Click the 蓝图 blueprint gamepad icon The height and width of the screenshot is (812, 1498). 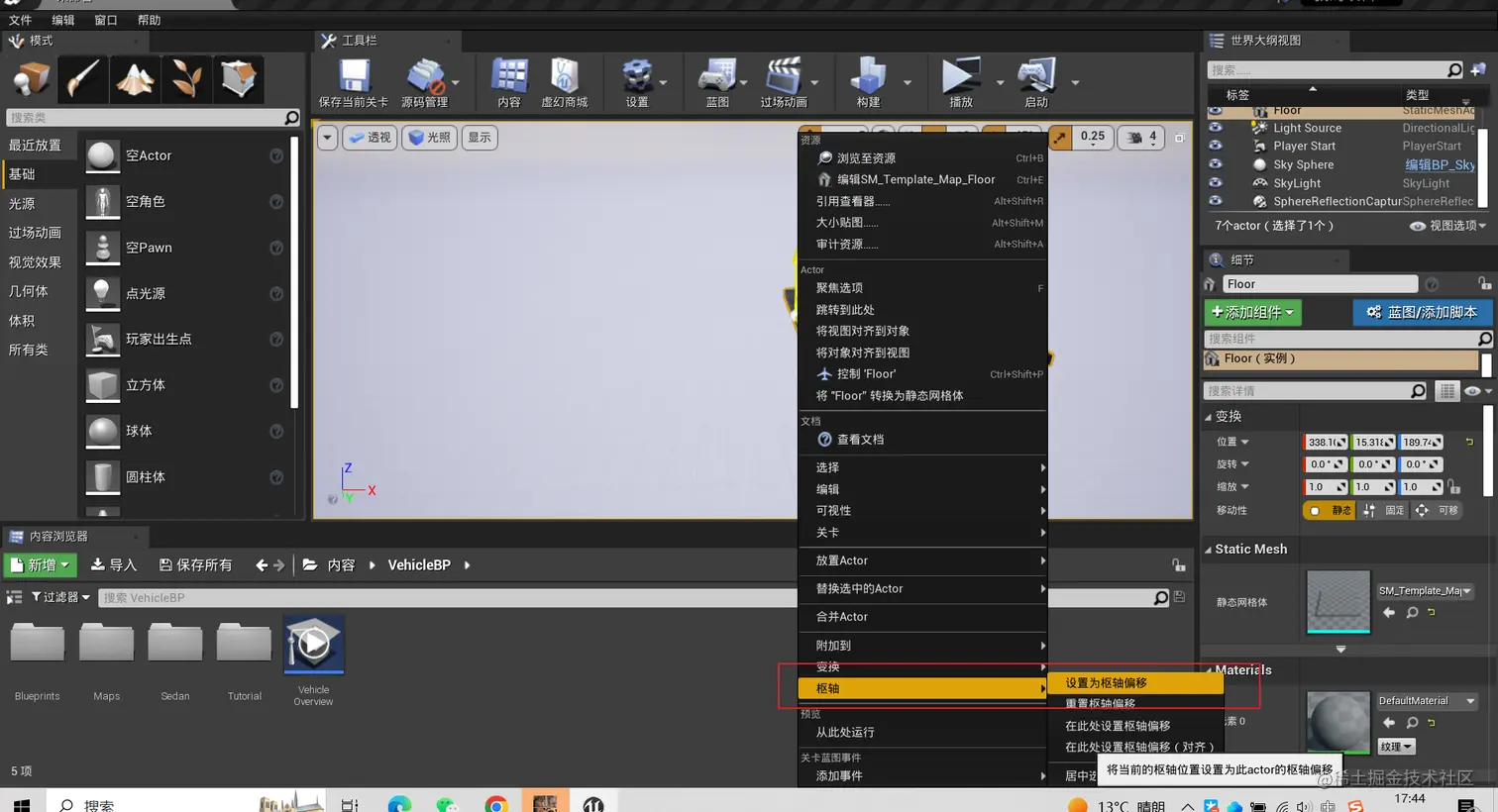717,76
